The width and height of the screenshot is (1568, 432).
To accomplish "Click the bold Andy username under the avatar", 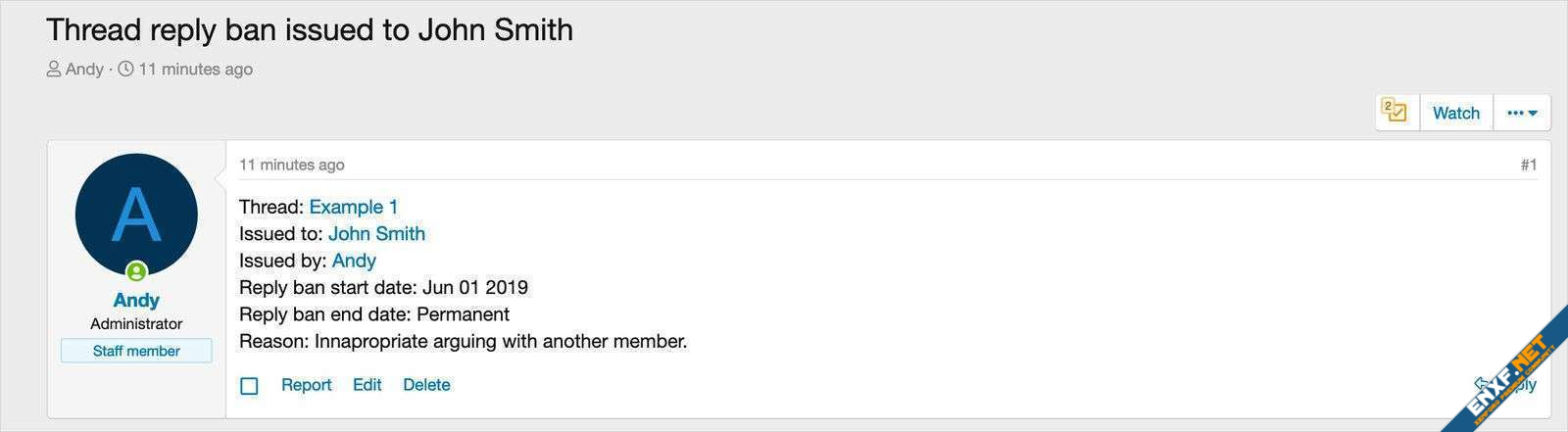I will coord(136,300).
